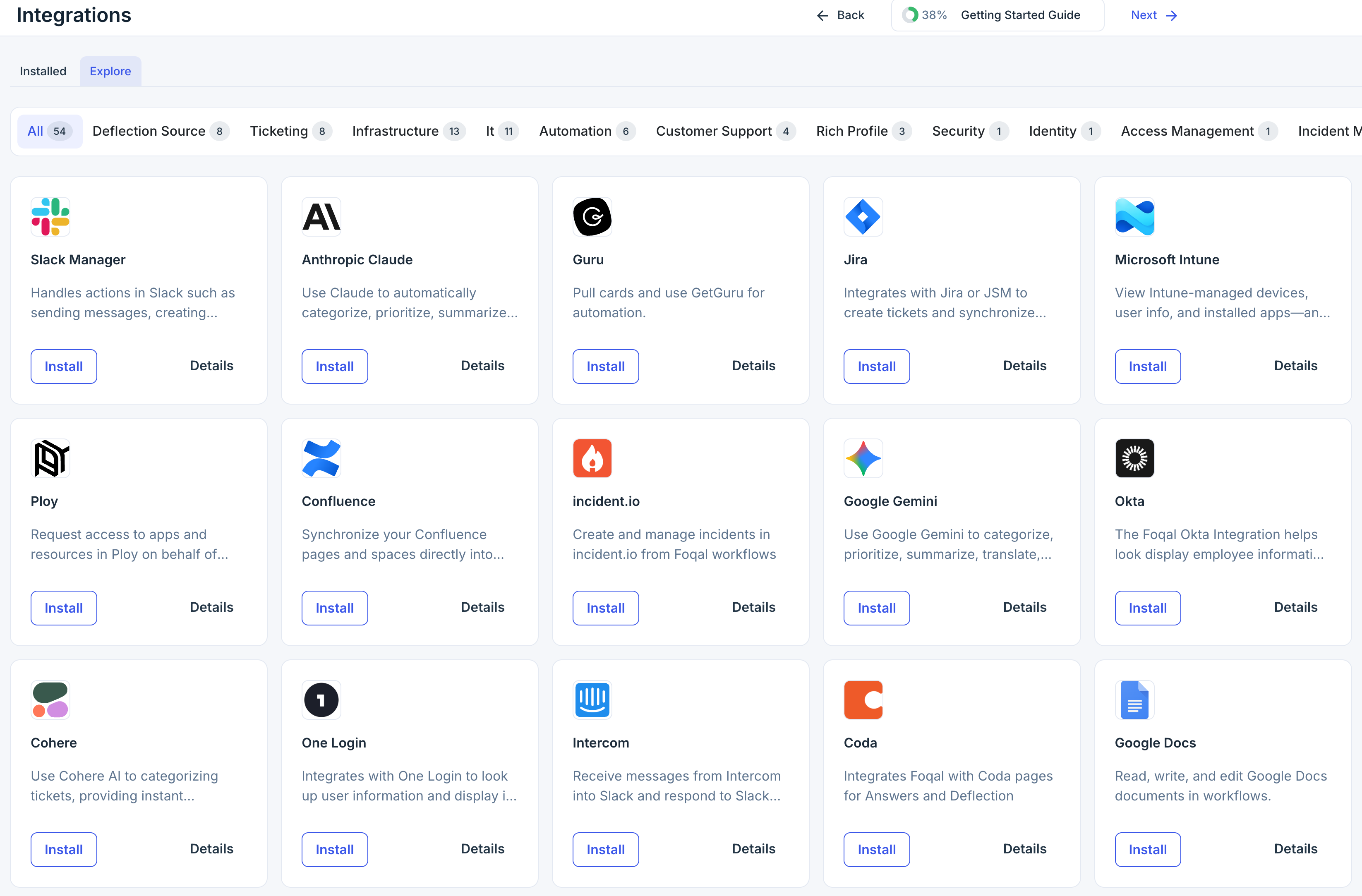The image size is (1362, 896).
Task: Install the incident.io integration
Action: point(605,608)
